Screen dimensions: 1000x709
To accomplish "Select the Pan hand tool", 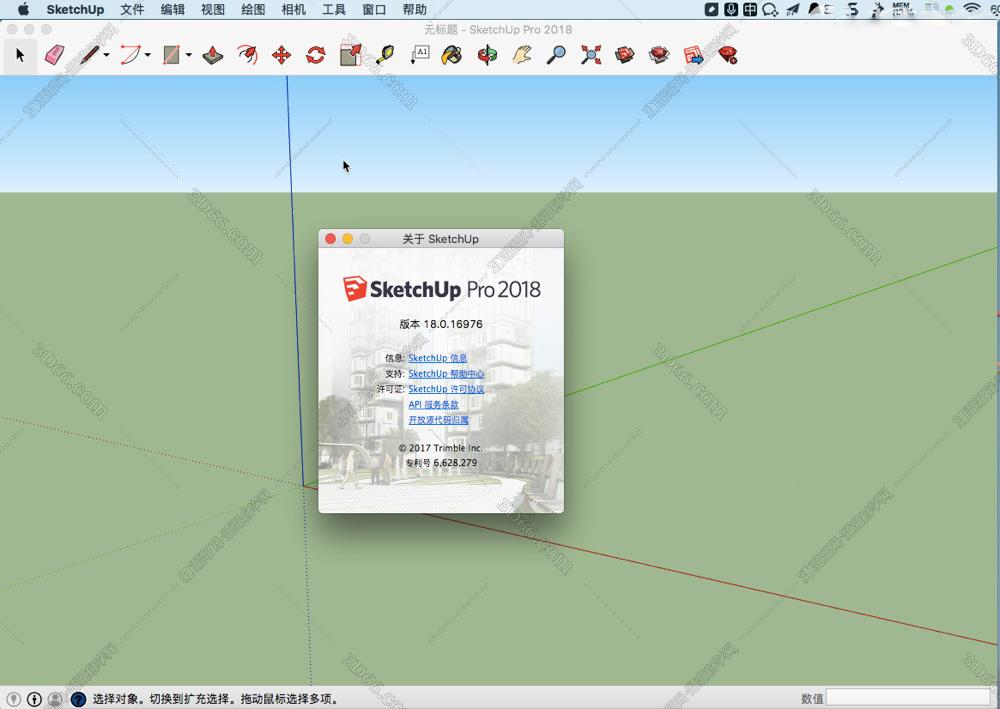I will tap(522, 55).
